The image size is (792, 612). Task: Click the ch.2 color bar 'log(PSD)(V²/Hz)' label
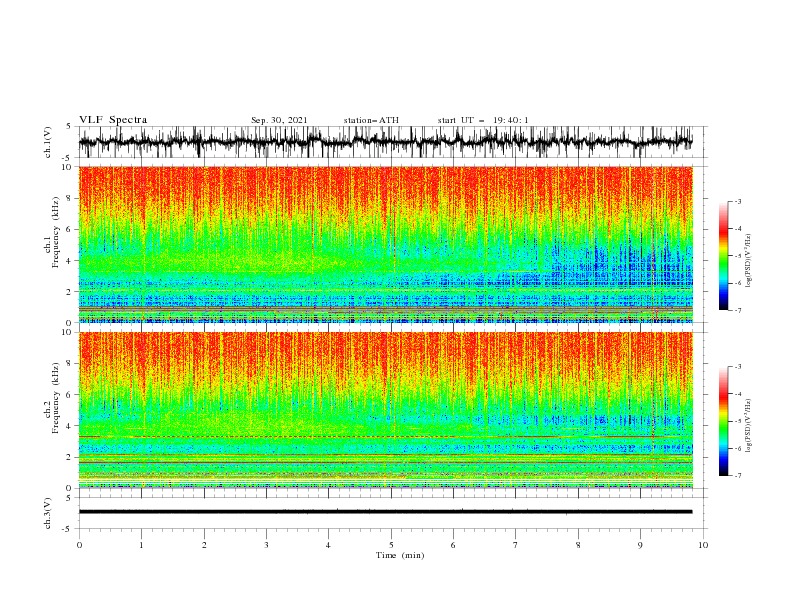point(748,426)
